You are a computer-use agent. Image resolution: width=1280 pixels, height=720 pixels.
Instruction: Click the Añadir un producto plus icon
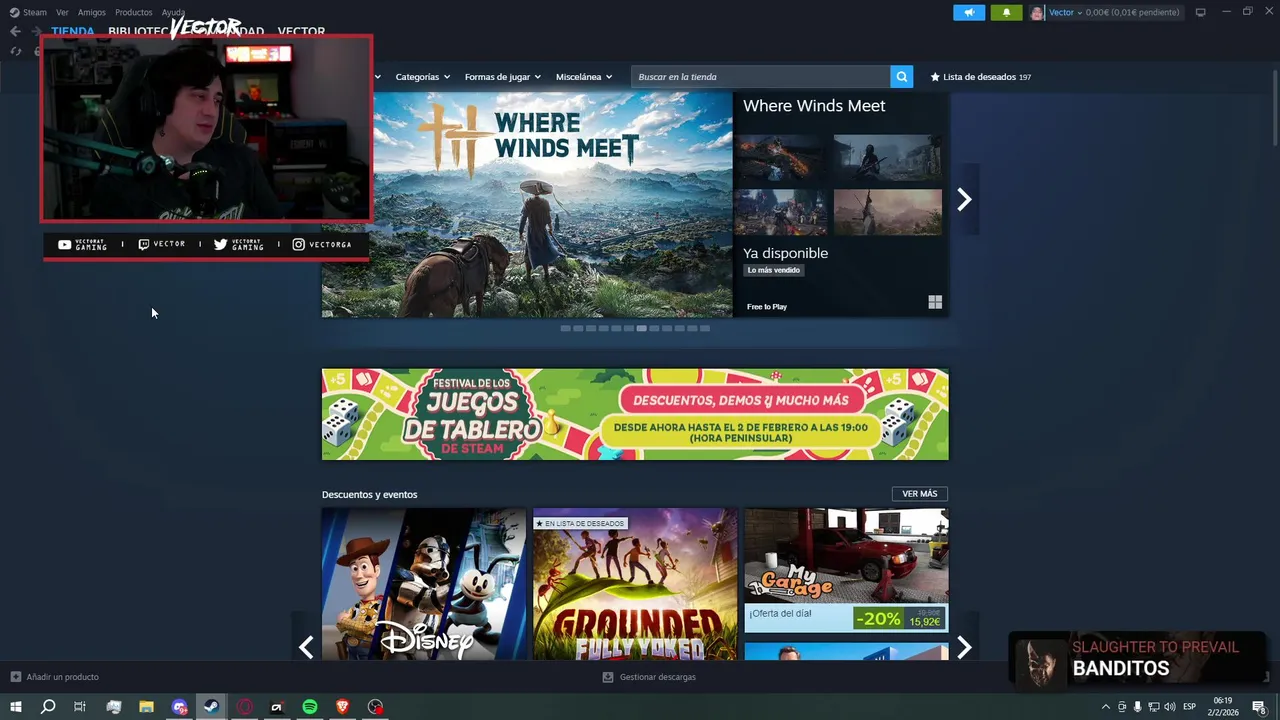(15, 677)
